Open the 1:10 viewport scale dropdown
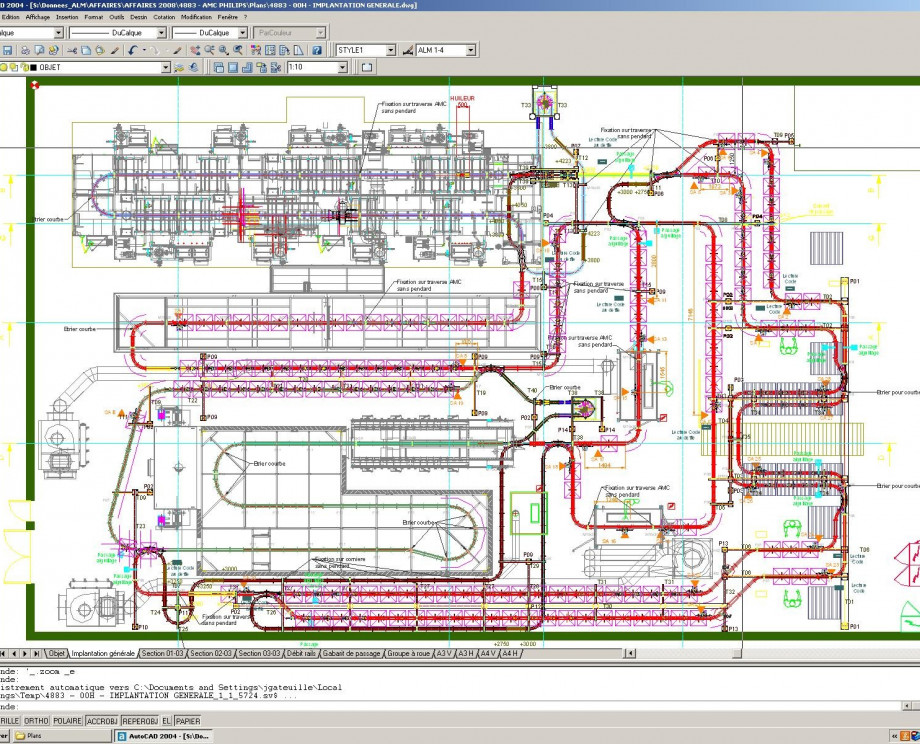The height and width of the screenshot is (744, 920). point(343,67)
